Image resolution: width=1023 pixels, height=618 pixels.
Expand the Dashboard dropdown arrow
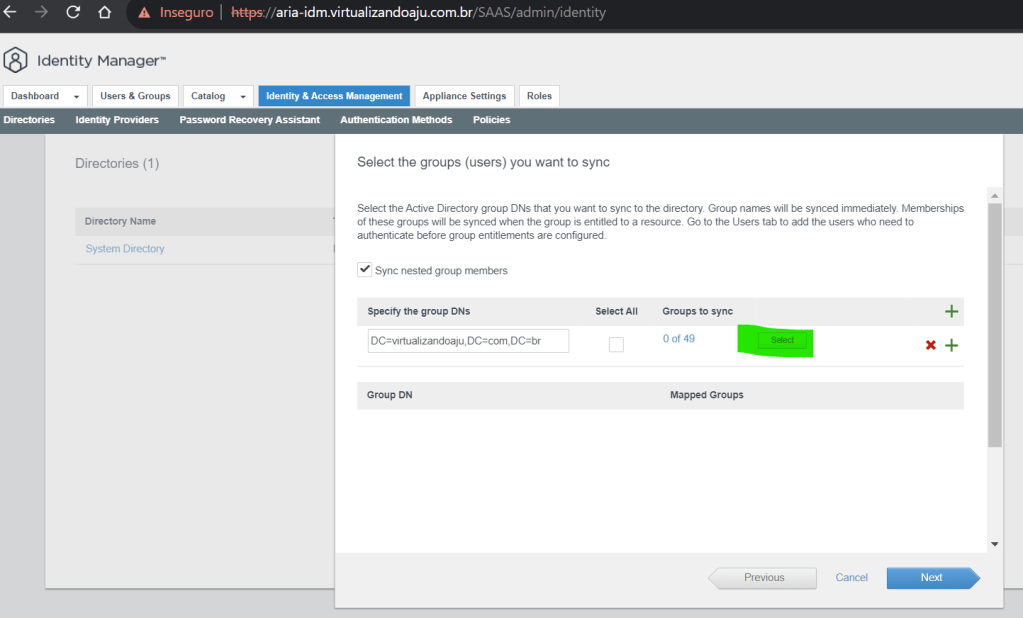77,96
